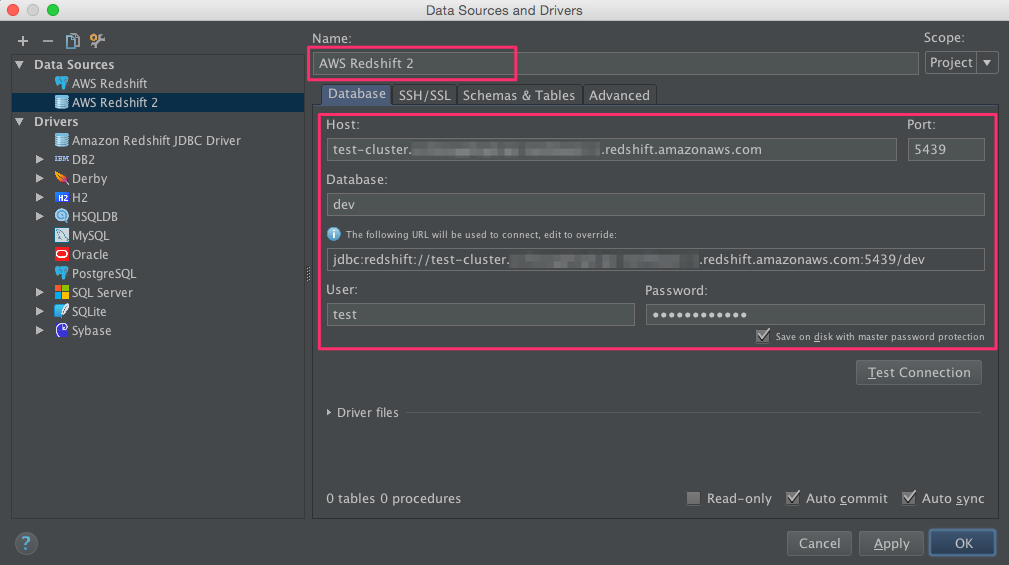Click the JDBC URL override field
Viewport: 1009px width, 565px height.
tap(655, 259)
